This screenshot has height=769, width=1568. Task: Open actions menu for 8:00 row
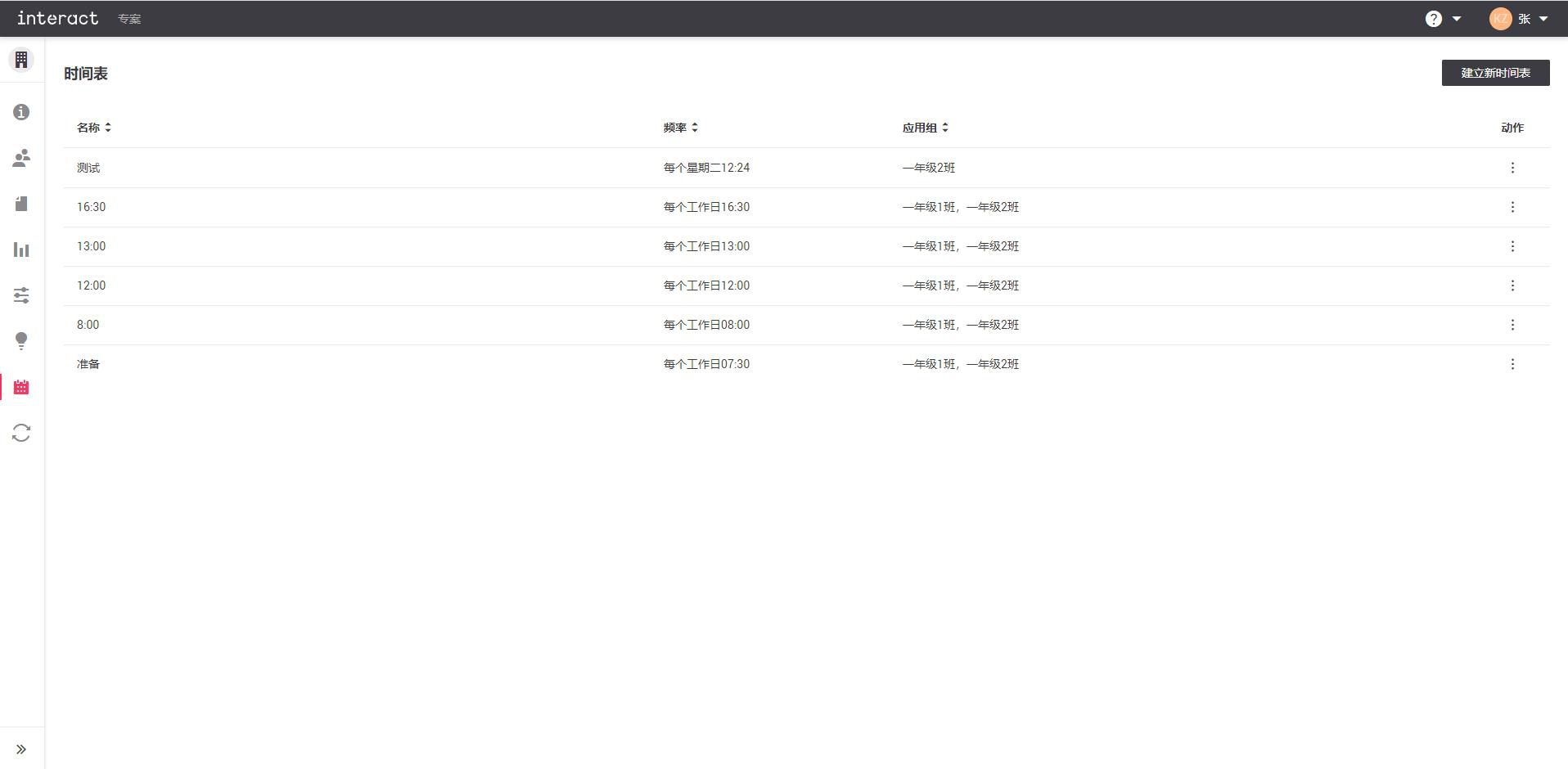click(x=1512, y=325)
